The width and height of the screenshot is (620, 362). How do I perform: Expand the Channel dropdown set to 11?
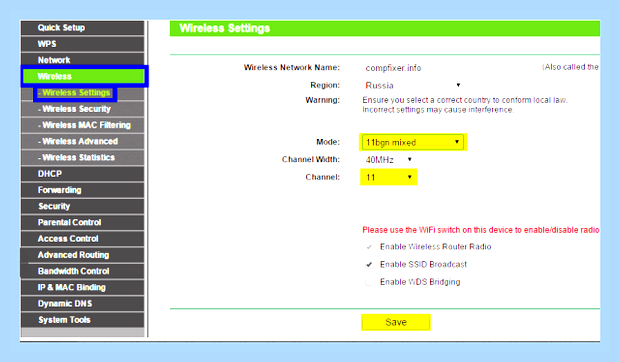click(x=388, y=177)
